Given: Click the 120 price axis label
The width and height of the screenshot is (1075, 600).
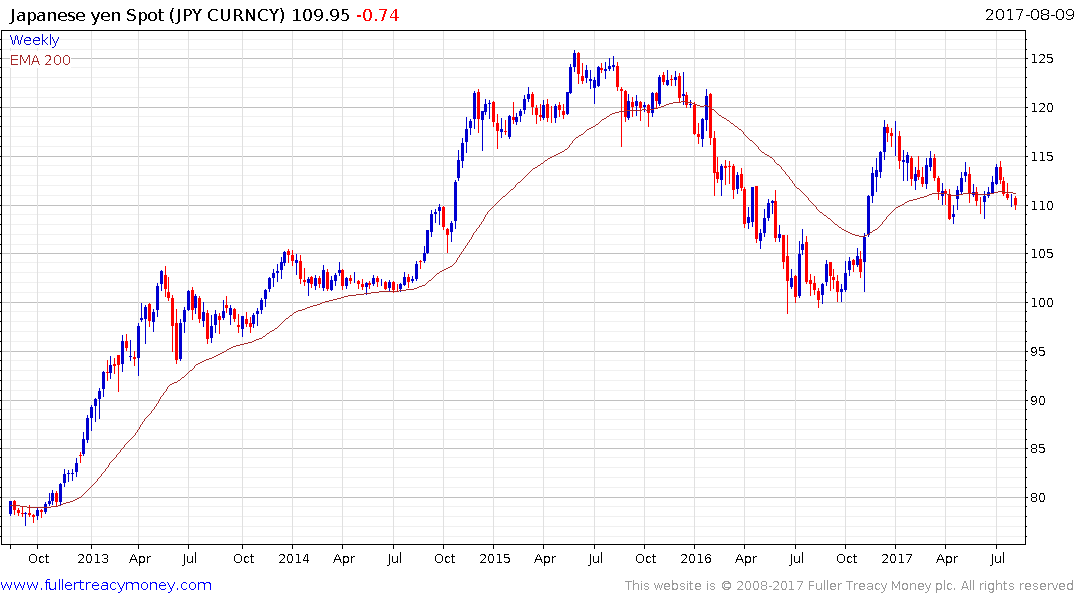Looking at the screenshot, I should [1041, 108].
